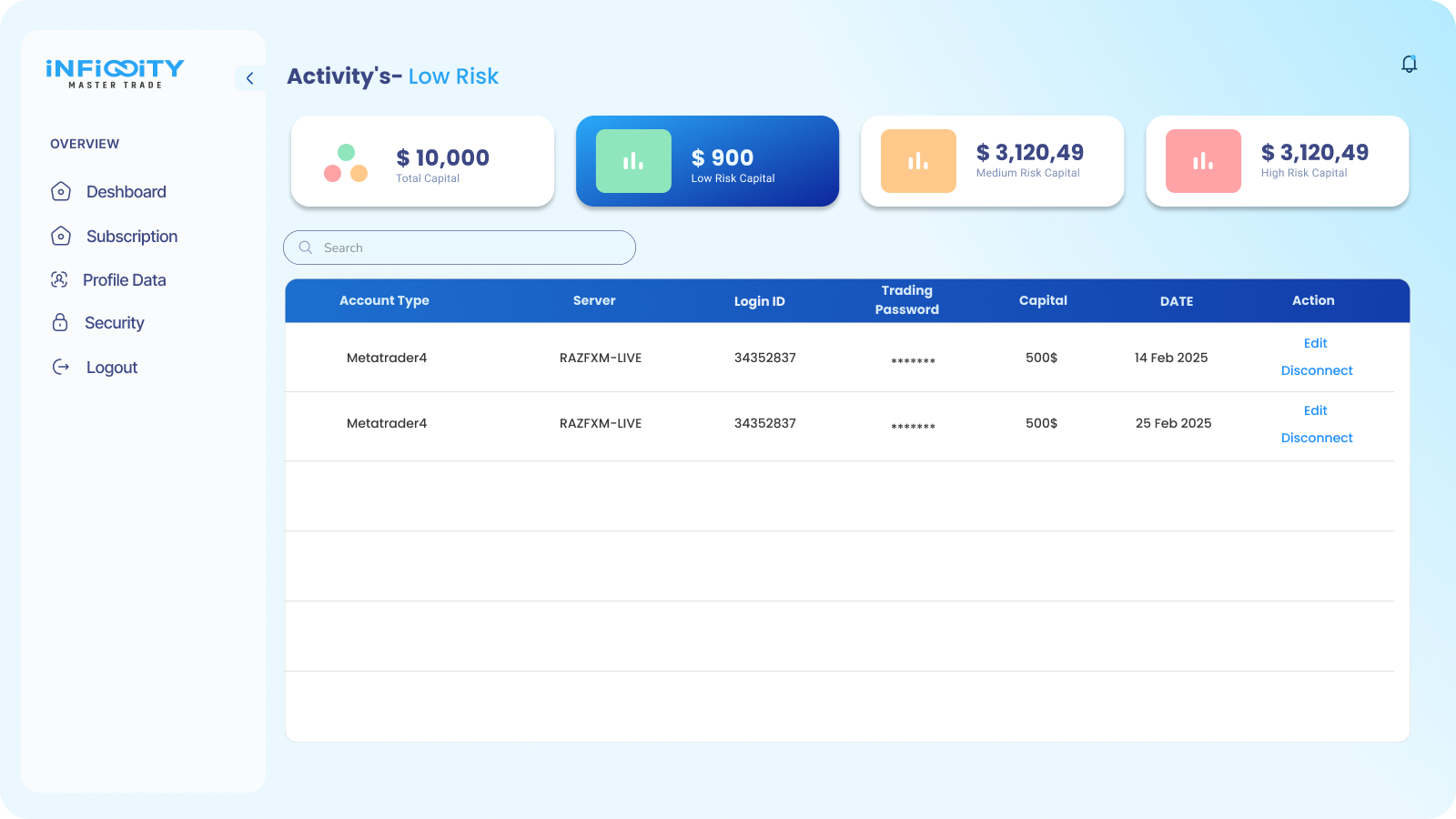This screenshot has height=819, width=1456.
Task: Open the Deshboard menu item
Action: click(x=126, y=192)
